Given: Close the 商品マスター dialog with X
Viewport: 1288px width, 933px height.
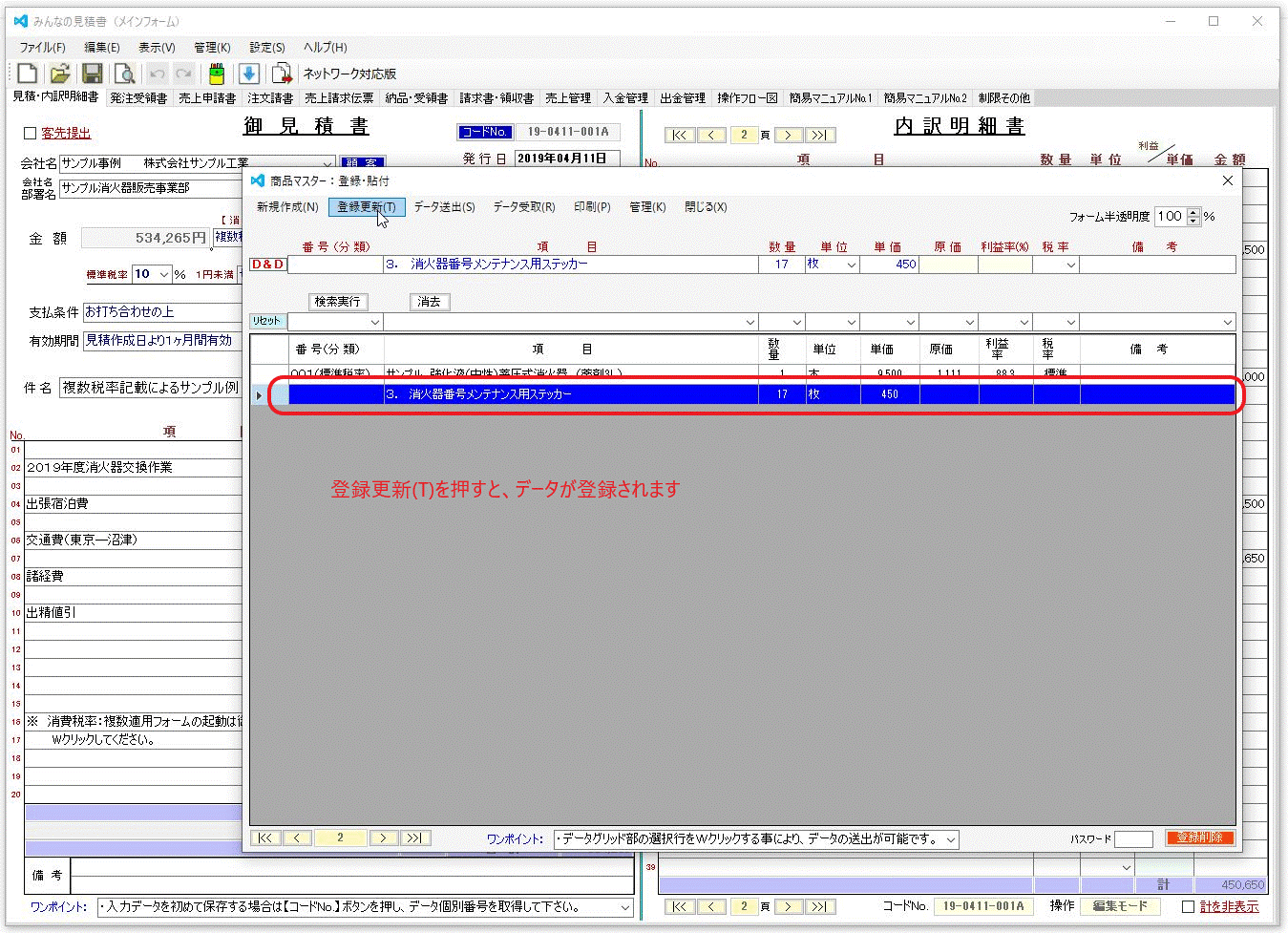Looking at the screenshot, I should tap(1228, 180).
